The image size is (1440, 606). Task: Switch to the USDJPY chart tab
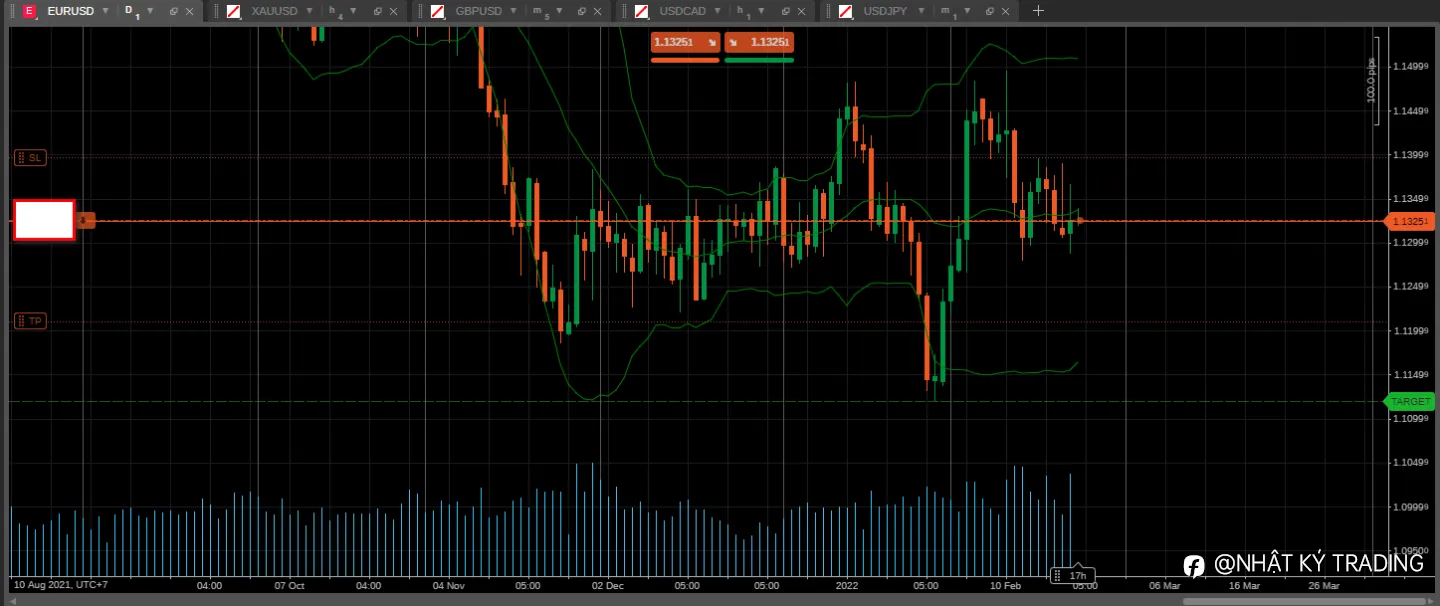[886, 11]
